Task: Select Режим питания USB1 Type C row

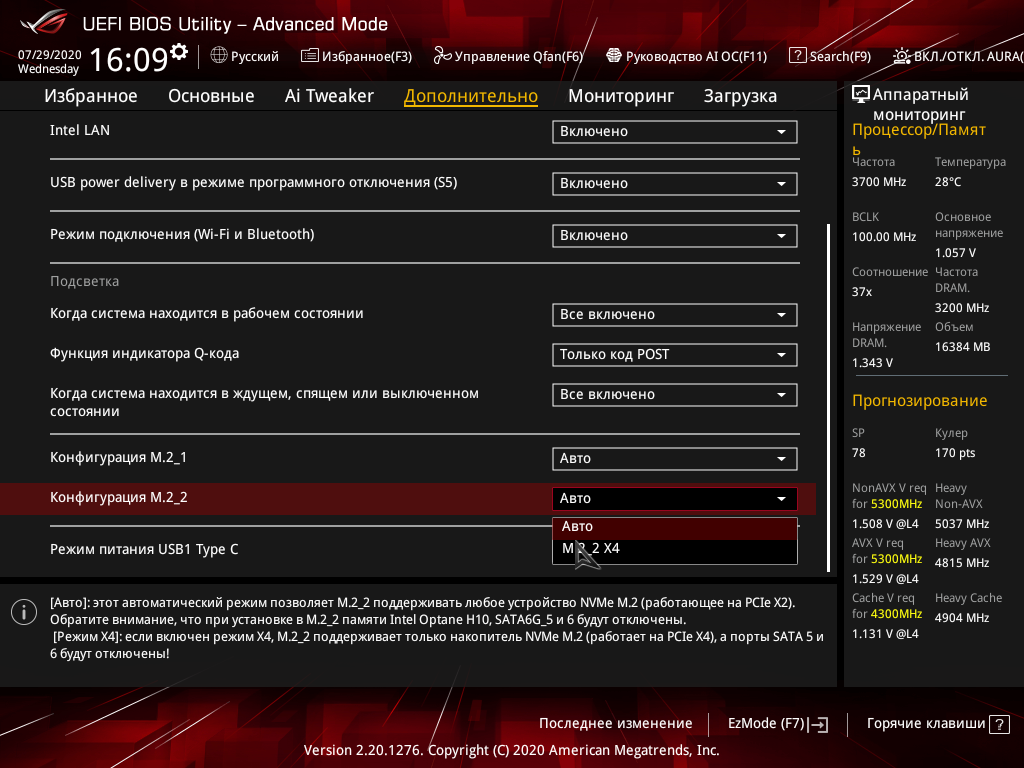Action: point(144,550)
